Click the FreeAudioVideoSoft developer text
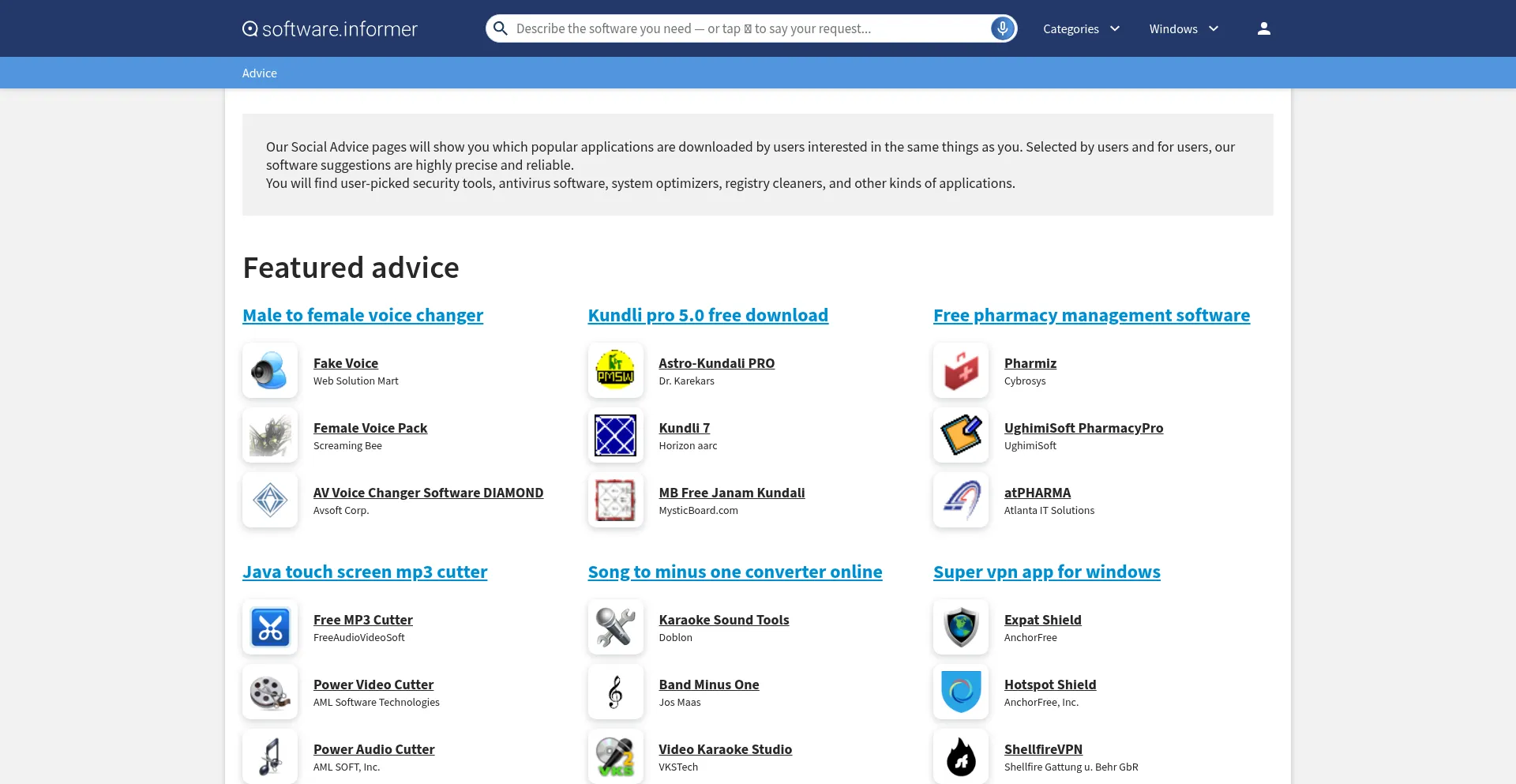The image size is (1516, 784). [359, 638]
